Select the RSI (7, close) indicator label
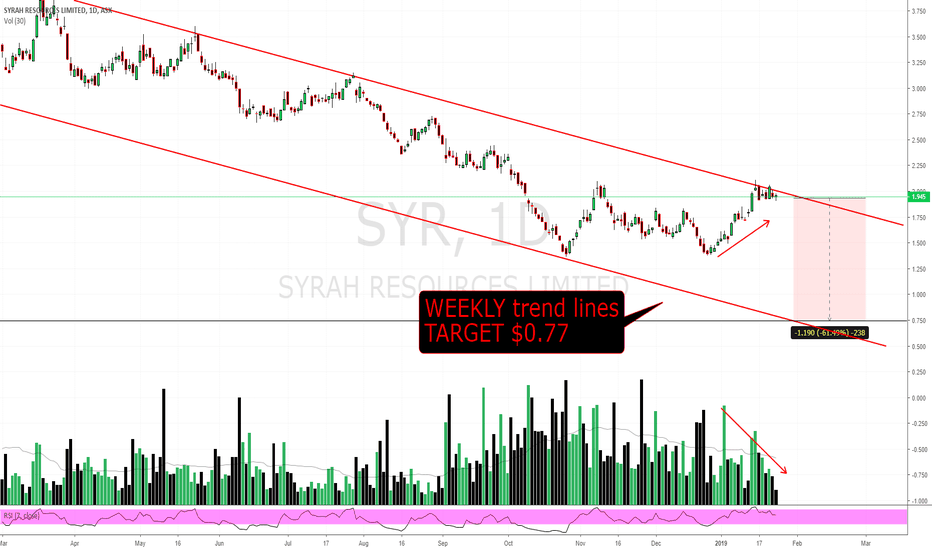The height and width of the screenshot is (550, 932). coord(21,516)
